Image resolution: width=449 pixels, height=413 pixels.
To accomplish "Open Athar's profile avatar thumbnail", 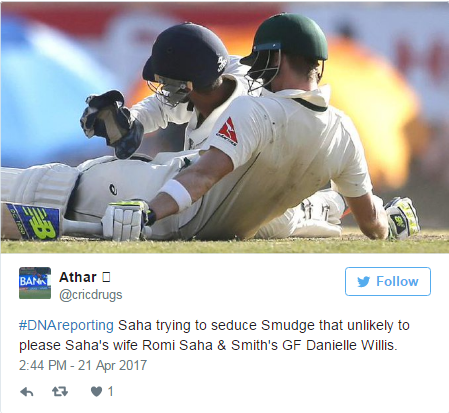I will point(35,283).
